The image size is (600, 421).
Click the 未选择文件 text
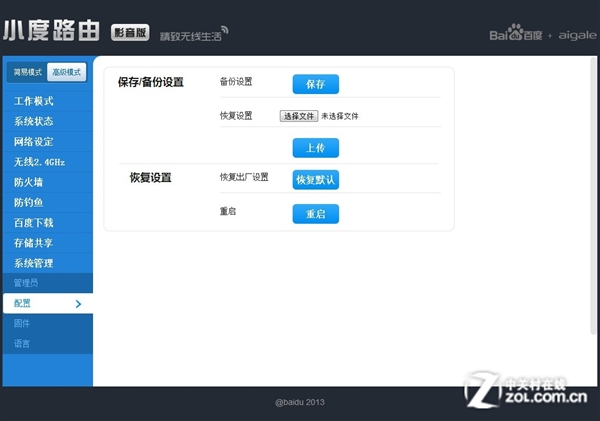click(340, 116)
